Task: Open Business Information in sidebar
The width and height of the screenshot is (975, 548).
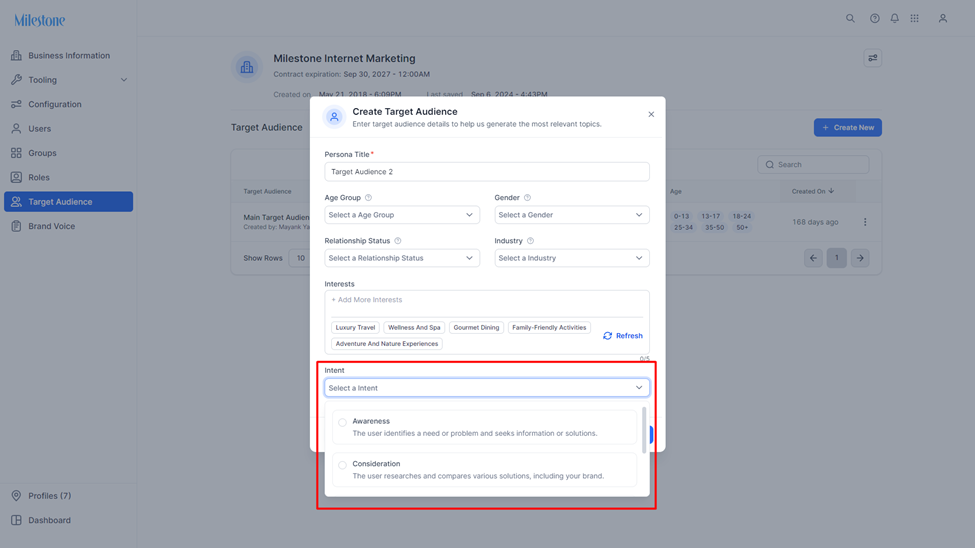Action: 68,55
